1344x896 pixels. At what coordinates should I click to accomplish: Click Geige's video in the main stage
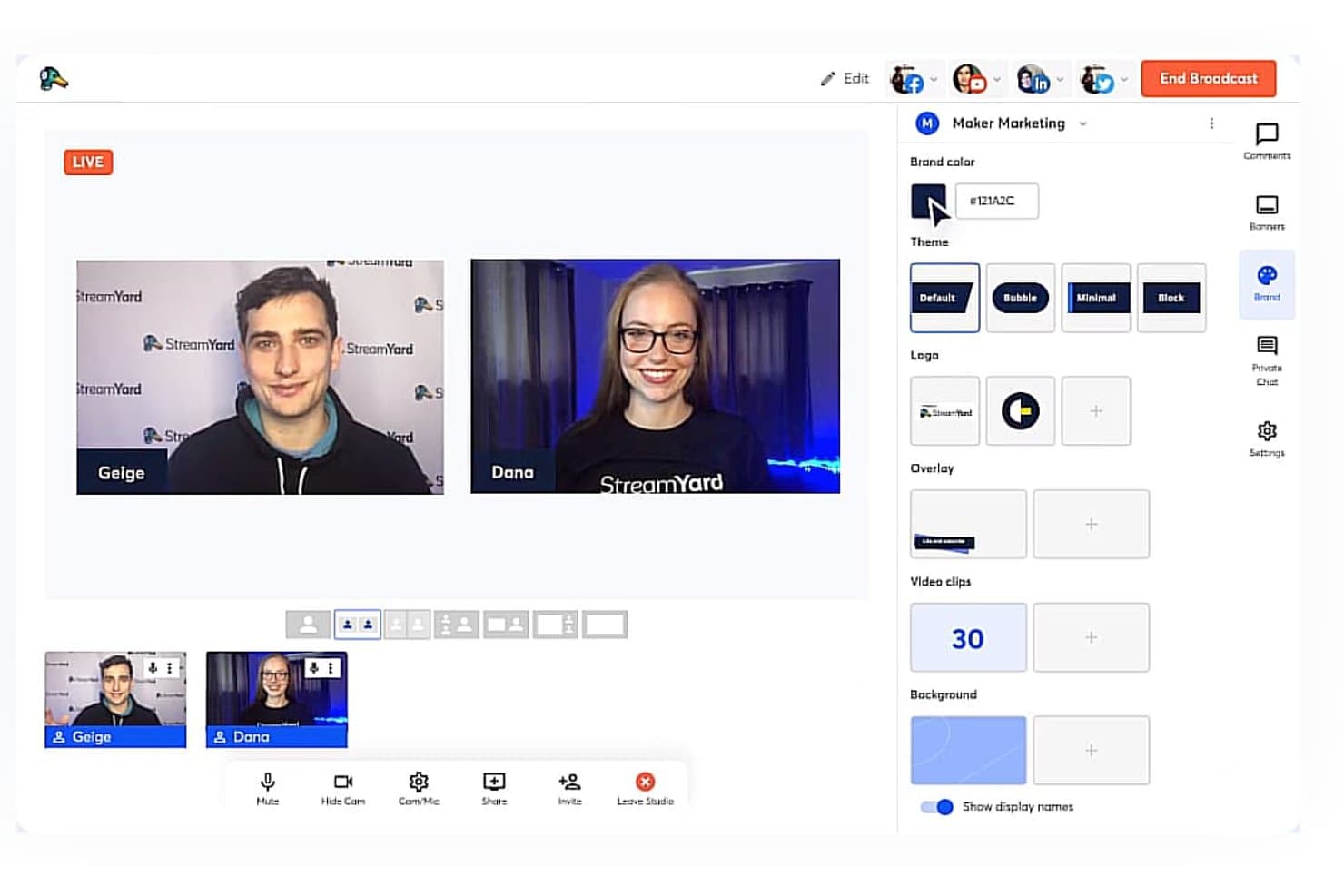tap(260, 377)
